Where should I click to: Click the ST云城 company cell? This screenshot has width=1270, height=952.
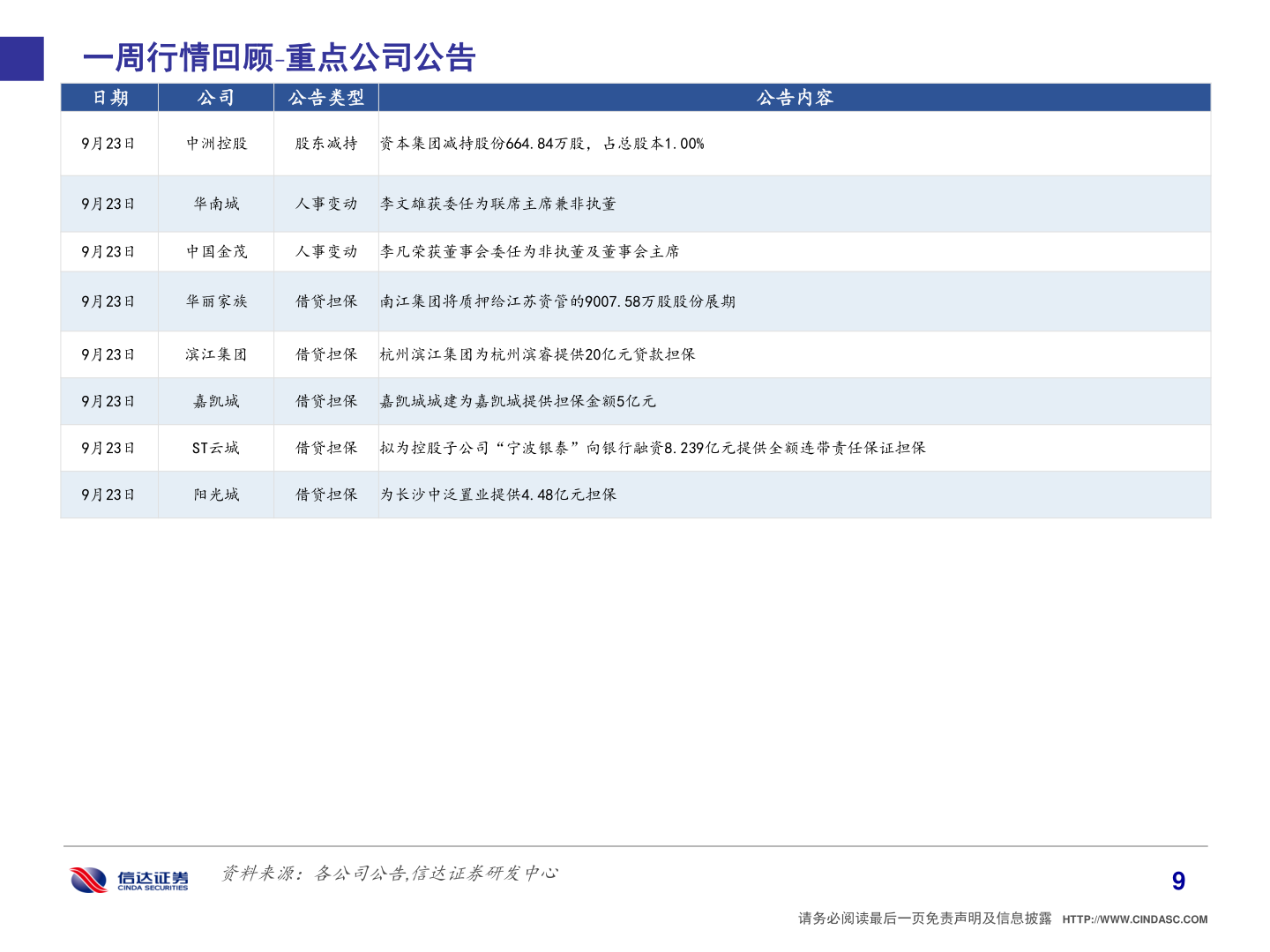point(215,447)
